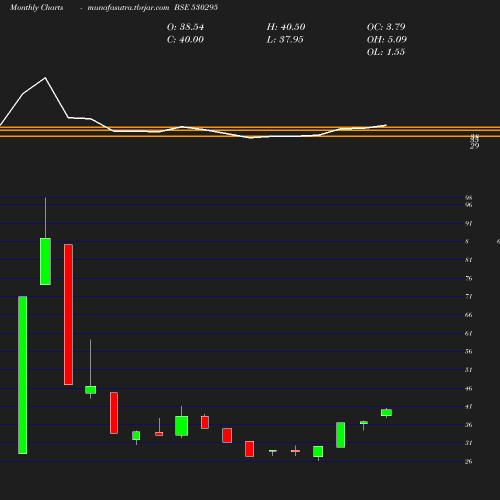Click the "OC: 3.79" readout
500x500 pixels.
click(386, 27)
